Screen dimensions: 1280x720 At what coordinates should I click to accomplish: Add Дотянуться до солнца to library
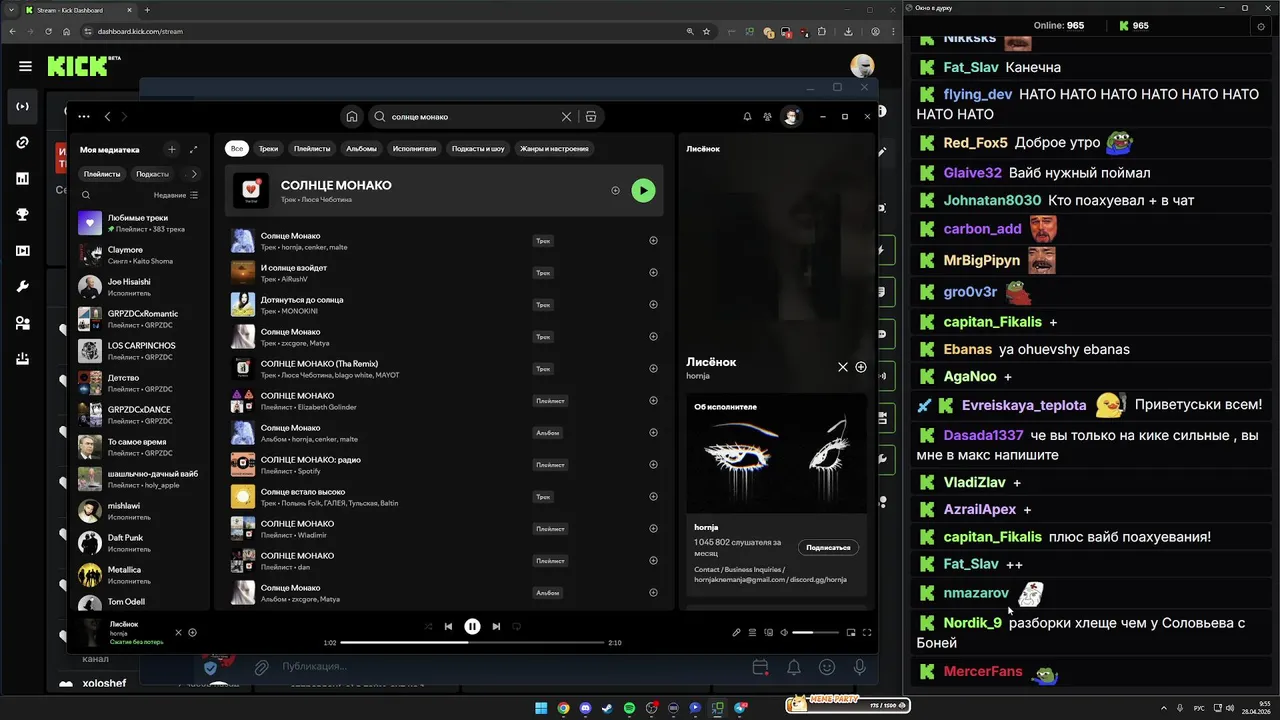pos(653,305)
